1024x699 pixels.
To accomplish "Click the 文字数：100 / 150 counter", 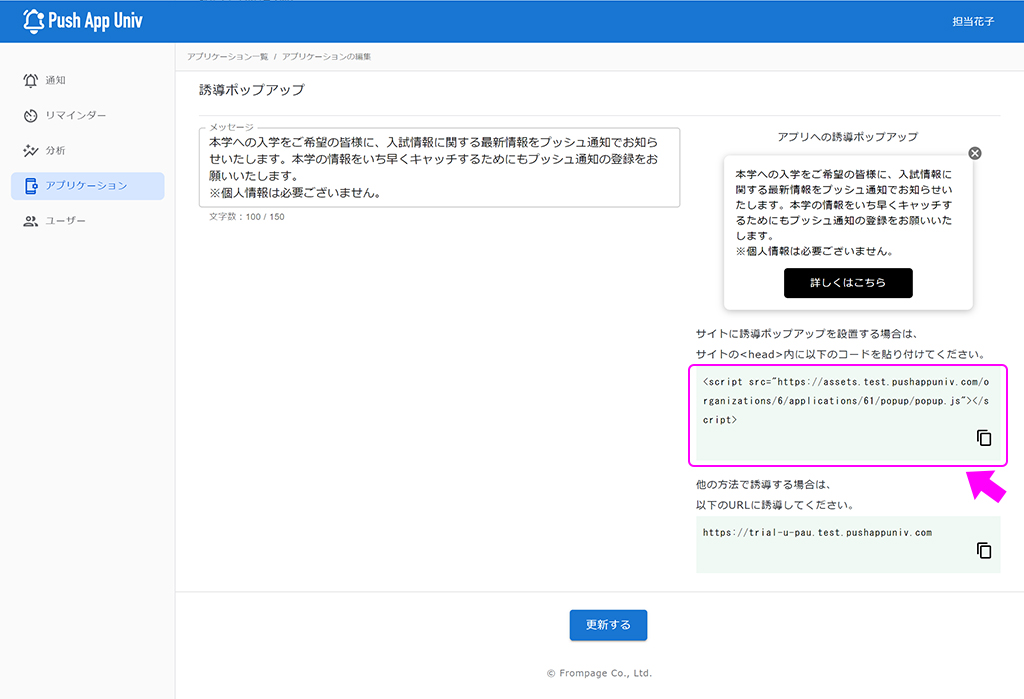I will click(x=247, y=217).
